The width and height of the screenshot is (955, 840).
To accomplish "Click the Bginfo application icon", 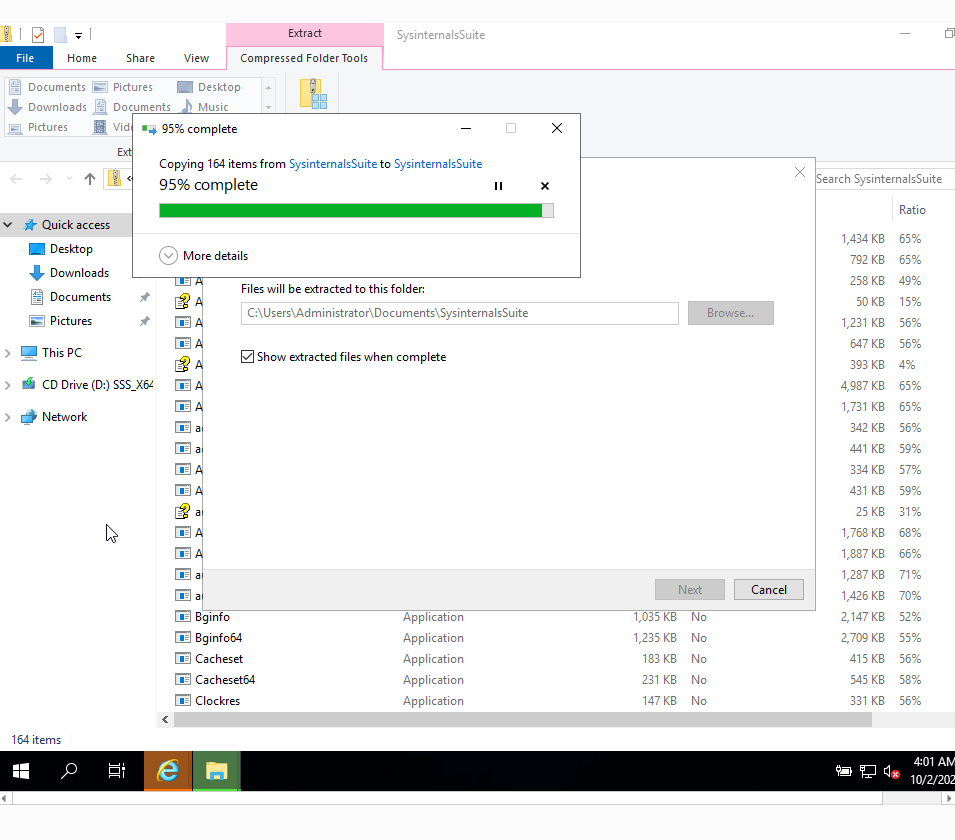I will (x=183, y=616).
